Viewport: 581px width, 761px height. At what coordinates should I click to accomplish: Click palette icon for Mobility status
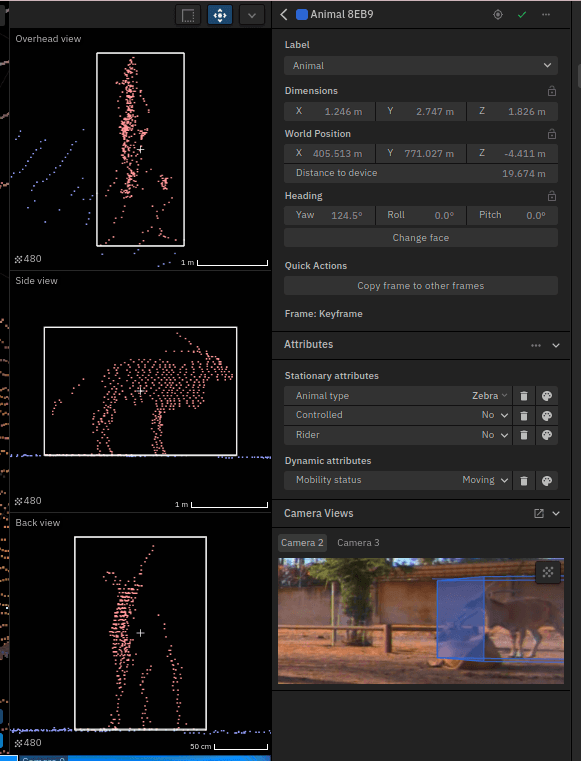click(x=547, y=480)
